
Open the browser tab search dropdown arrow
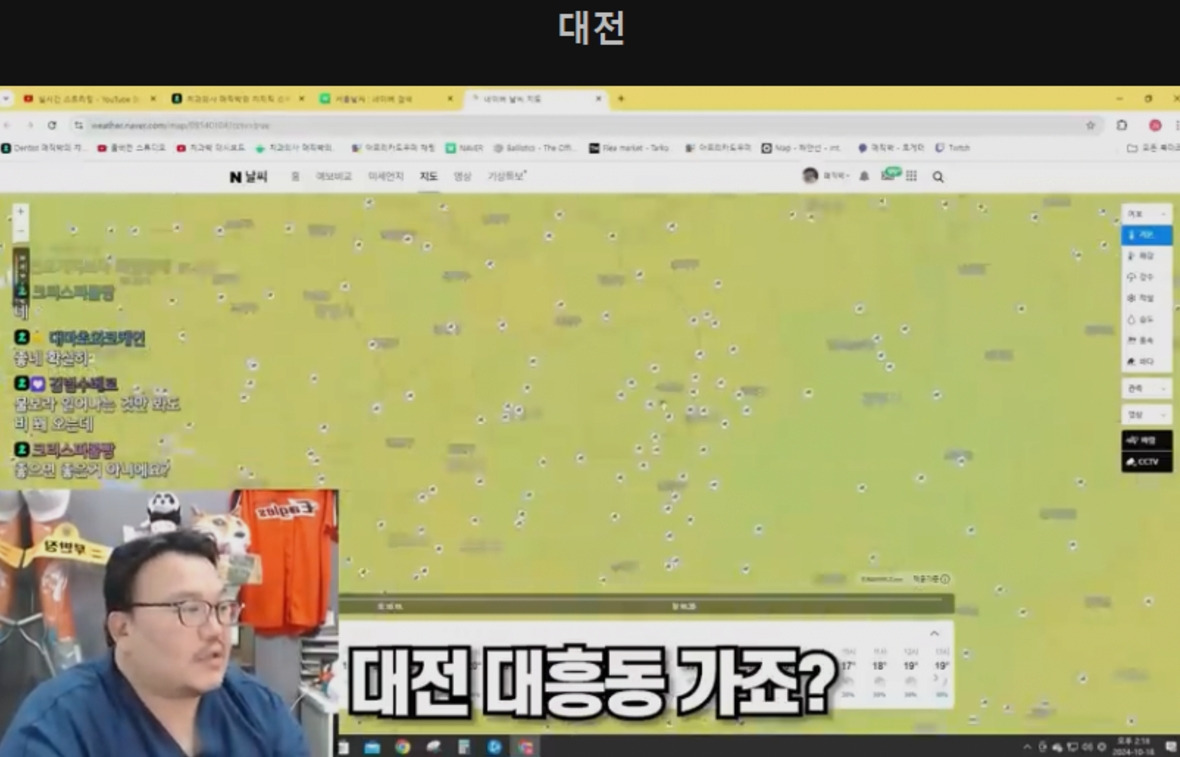pyautogui.click(x=6, y=99)
